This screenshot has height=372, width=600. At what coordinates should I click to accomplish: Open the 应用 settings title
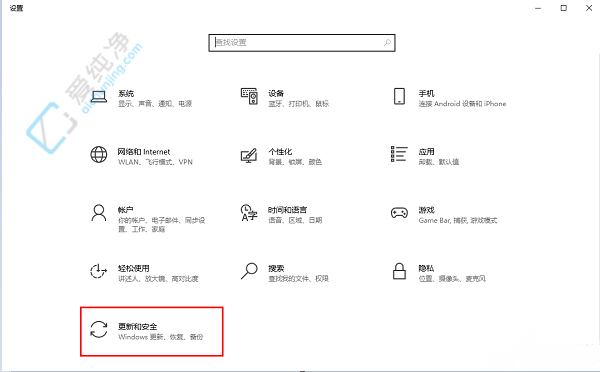point(426,152)
